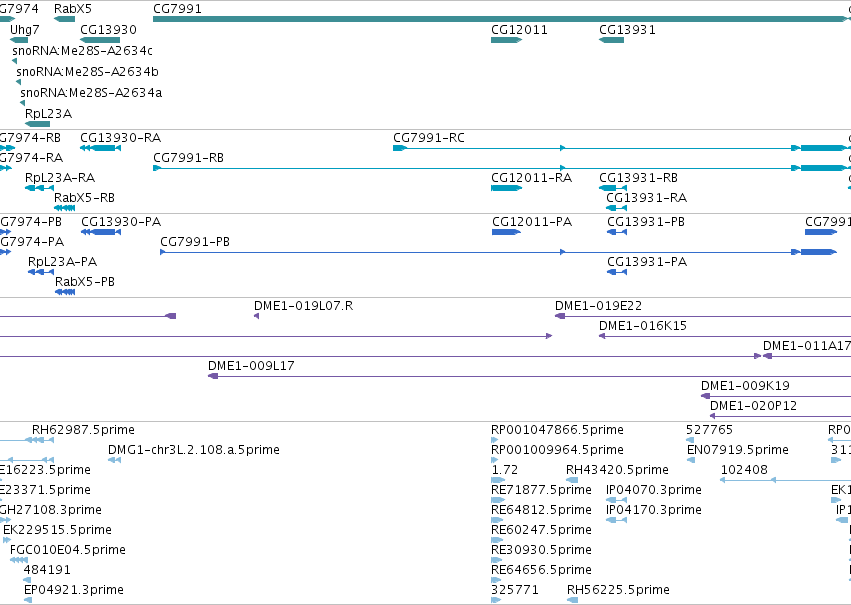Click snoRNA:Me28S-A2634c label
This screenshot has height=605, width=851.
82,50
